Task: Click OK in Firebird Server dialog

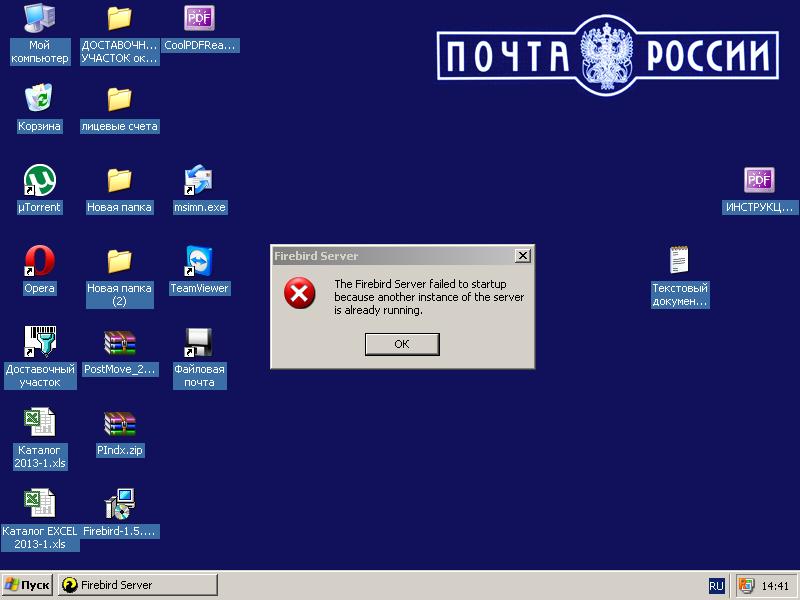Action: click(x=402, y=344)
